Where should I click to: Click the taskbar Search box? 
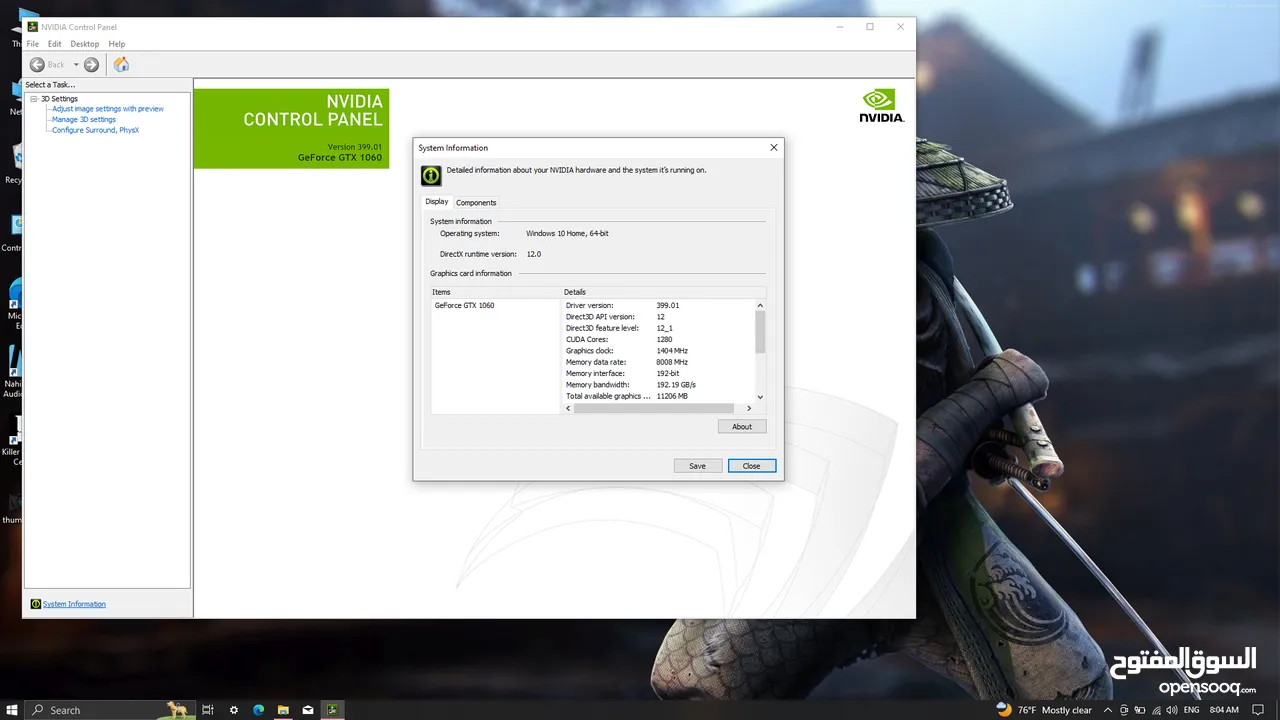(x=110, y=710)
